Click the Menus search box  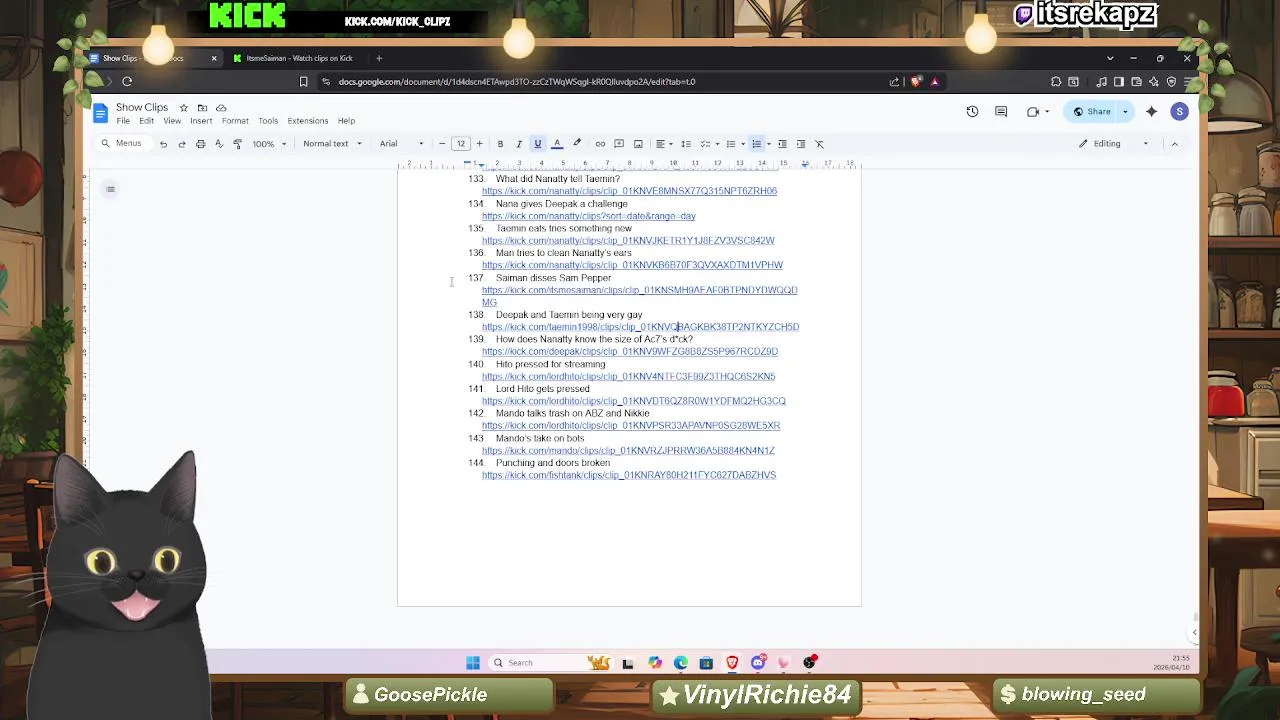tap(121, 144)
